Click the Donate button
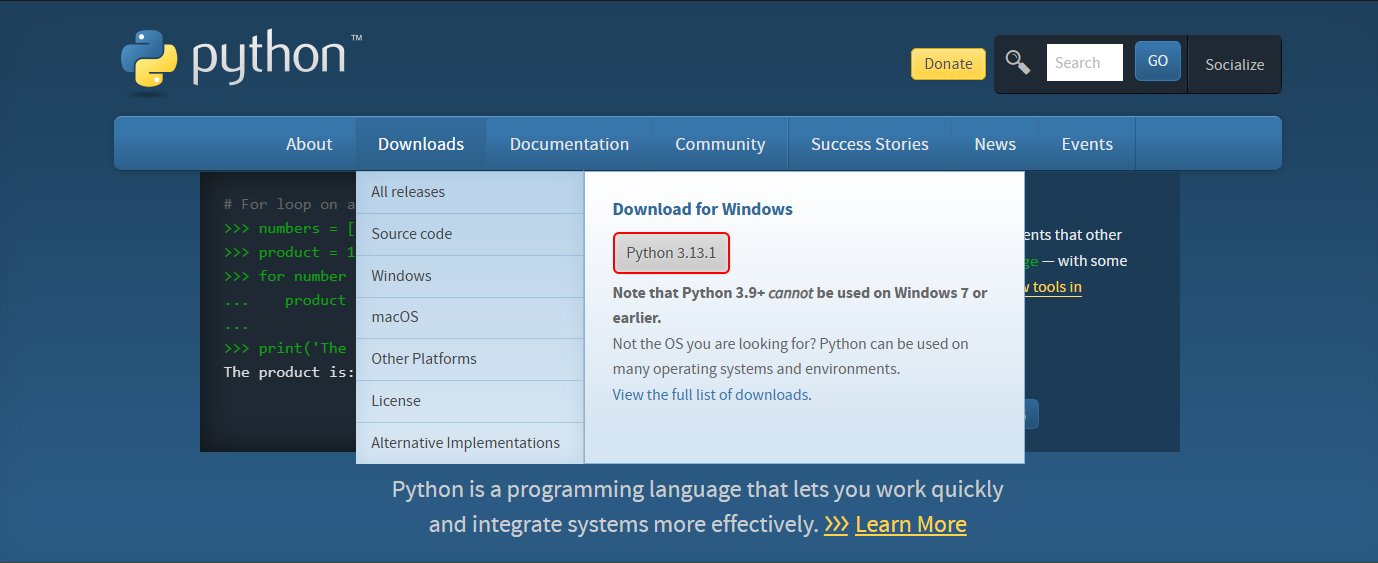The height and width of the screenshot is (563, 1378). click(x=948, y=64)
